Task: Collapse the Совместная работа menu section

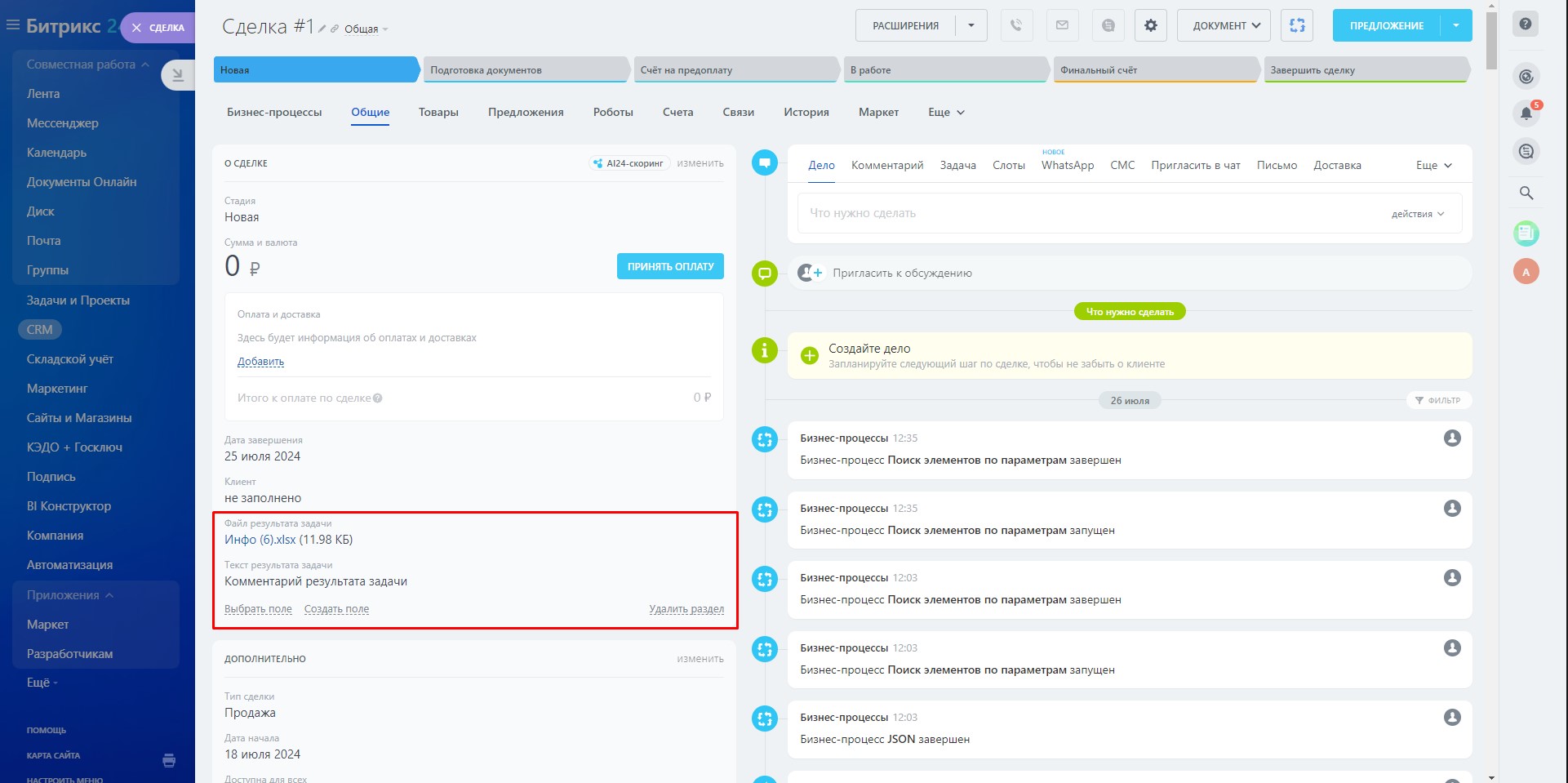Action: click(x=145, y=65)
